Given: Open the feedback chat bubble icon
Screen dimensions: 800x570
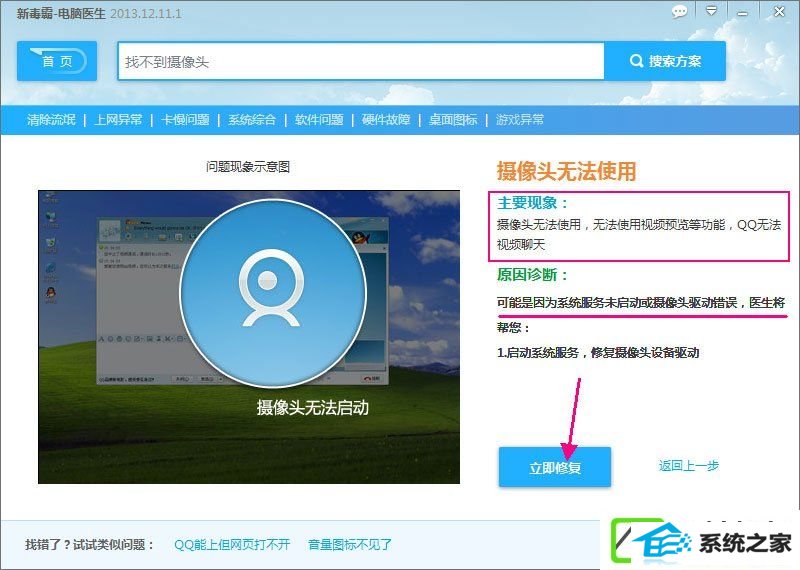Looking at the screenshot, I should [679, 12].
